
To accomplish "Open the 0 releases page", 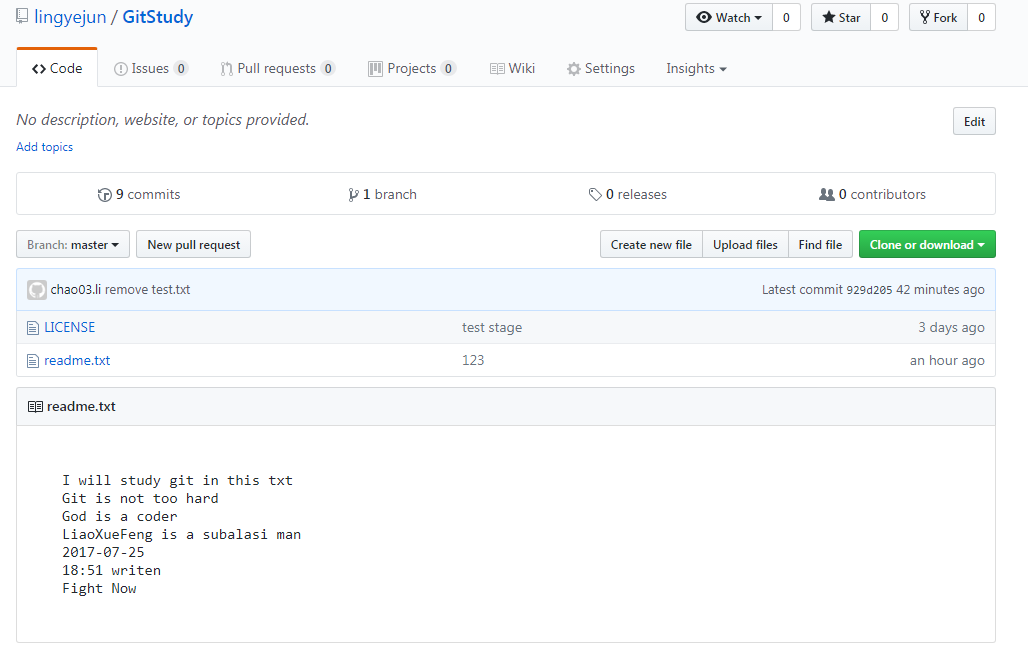I will (628, 195).
